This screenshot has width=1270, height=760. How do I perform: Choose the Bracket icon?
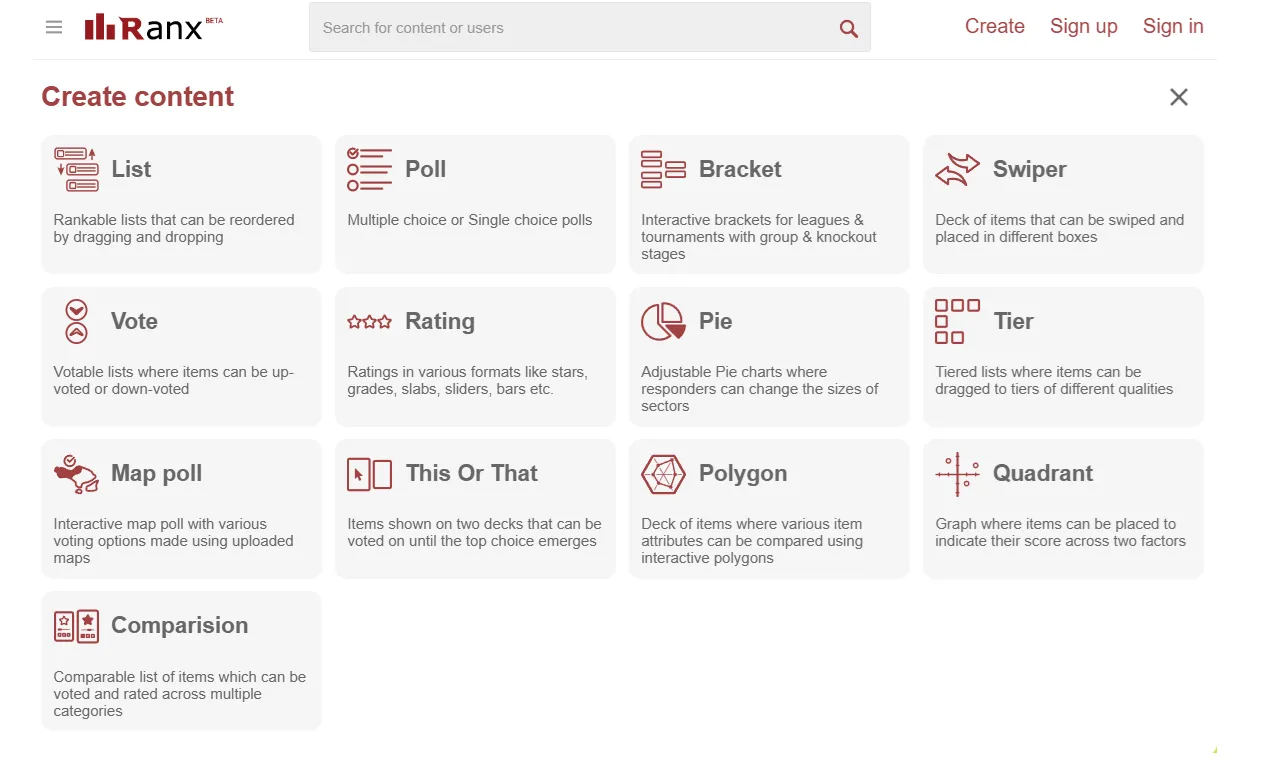click(663, 169)
